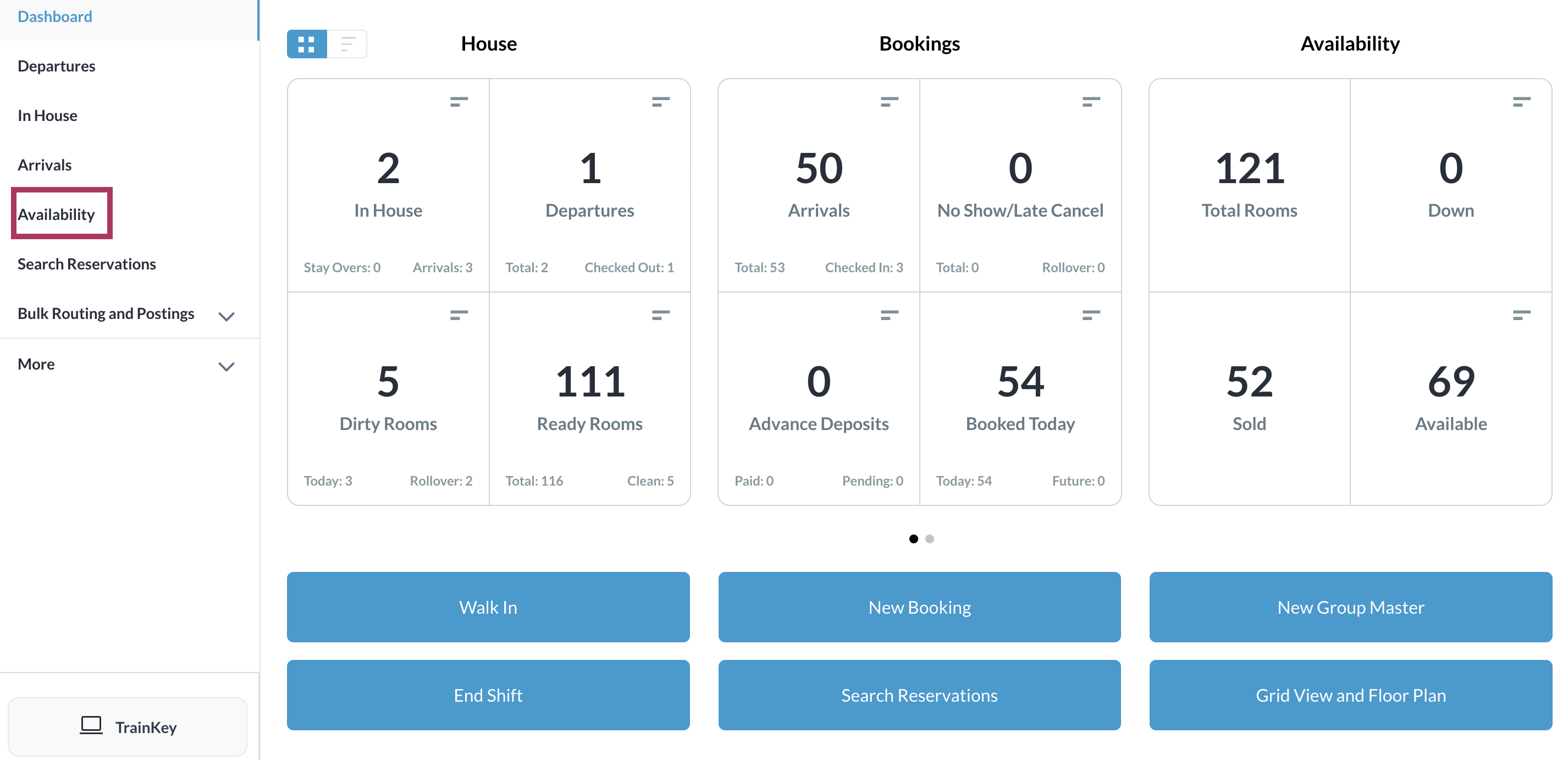Viewport: 1568px width, 760px height.
Task: Select the first dashboard page dot
Action: [x=913, y=539]
